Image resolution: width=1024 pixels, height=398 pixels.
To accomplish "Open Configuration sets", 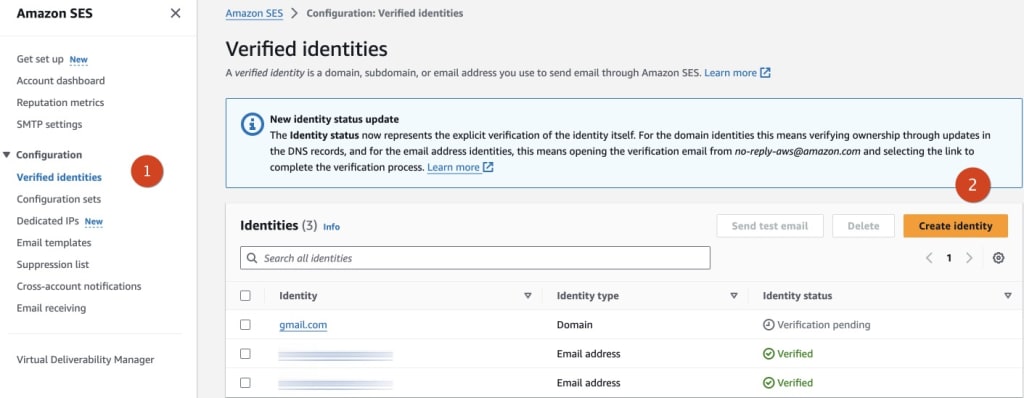I will 59,199.
